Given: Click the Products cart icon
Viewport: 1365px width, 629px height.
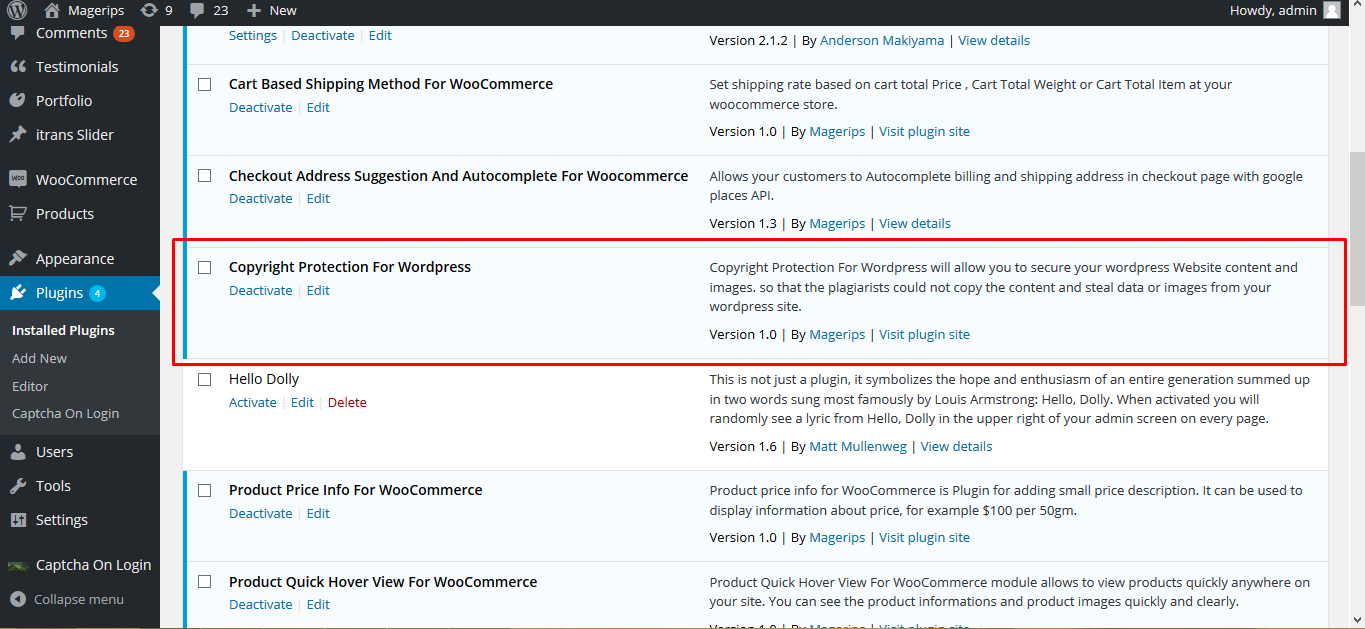Looking at the screenshot, I should pos(18,214).
